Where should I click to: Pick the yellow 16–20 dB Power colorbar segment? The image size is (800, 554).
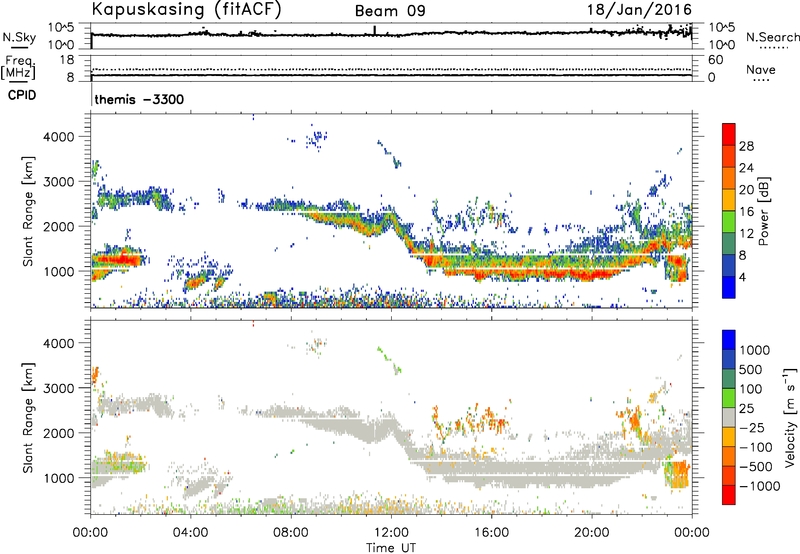click(x=729, y=200)
